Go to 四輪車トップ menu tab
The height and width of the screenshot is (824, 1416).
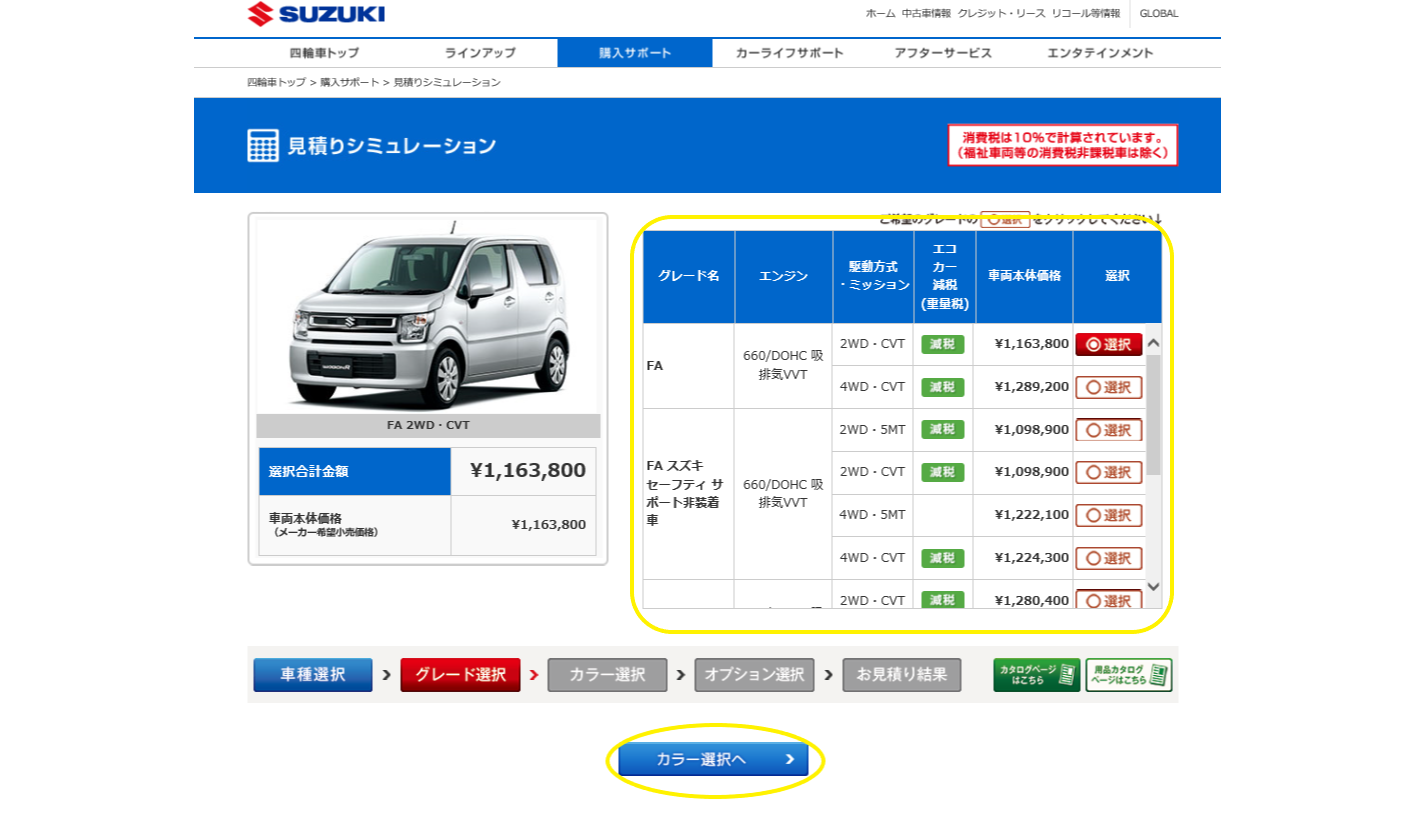tap(324, 53)
